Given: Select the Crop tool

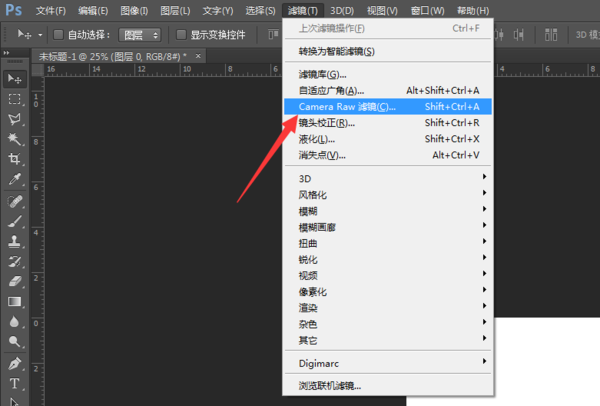Looking at the screenshot, I should pyautogui.click(x=15, y=159).
